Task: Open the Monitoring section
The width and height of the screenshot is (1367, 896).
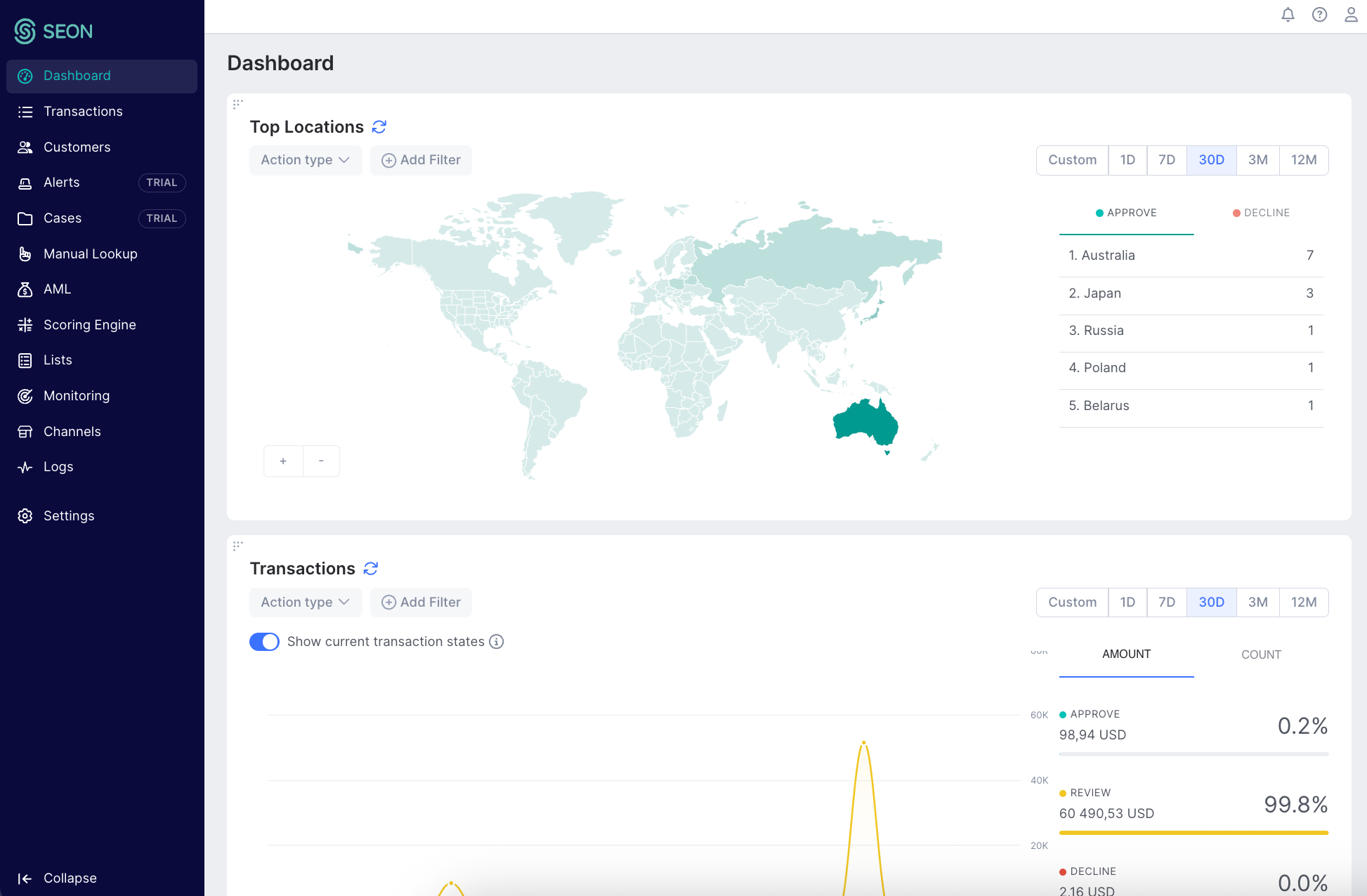Action: 76,395
